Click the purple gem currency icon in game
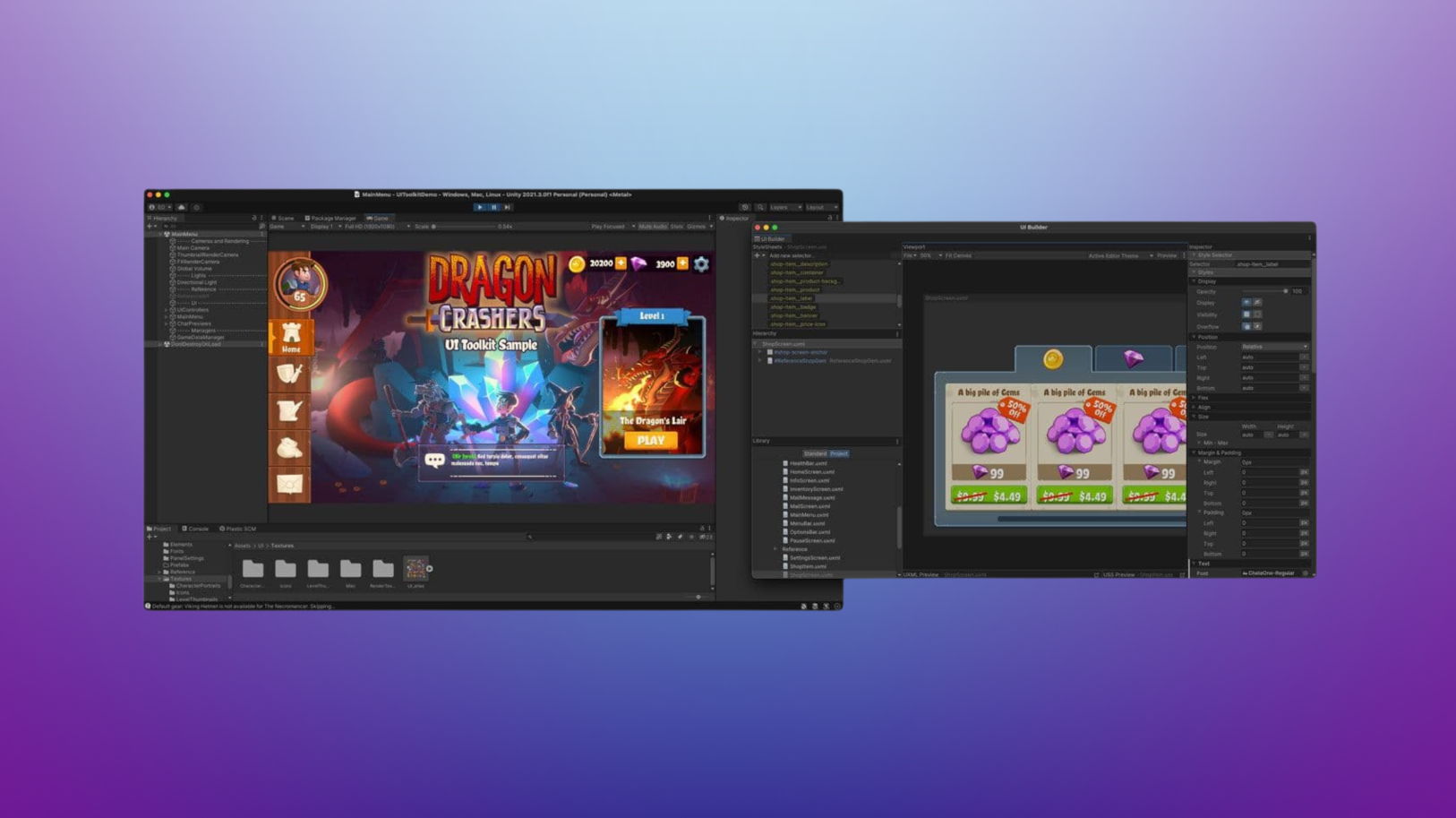 point(638,263)
